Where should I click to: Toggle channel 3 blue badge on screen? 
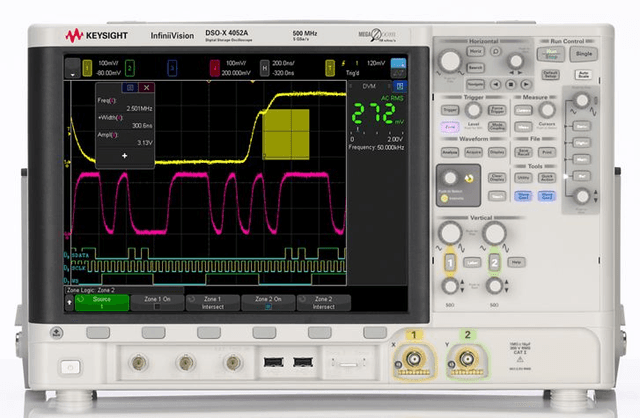172,68
